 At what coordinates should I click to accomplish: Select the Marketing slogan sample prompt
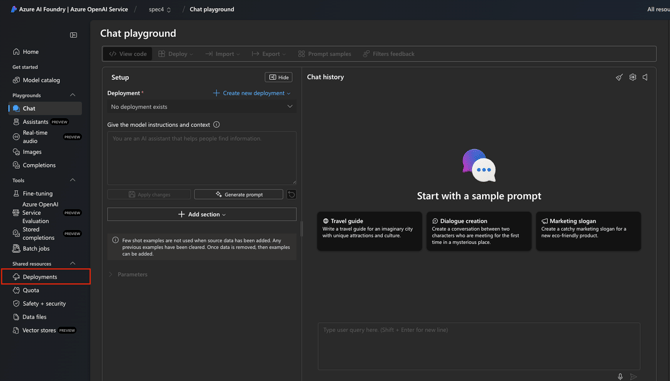tap(588, 231)
